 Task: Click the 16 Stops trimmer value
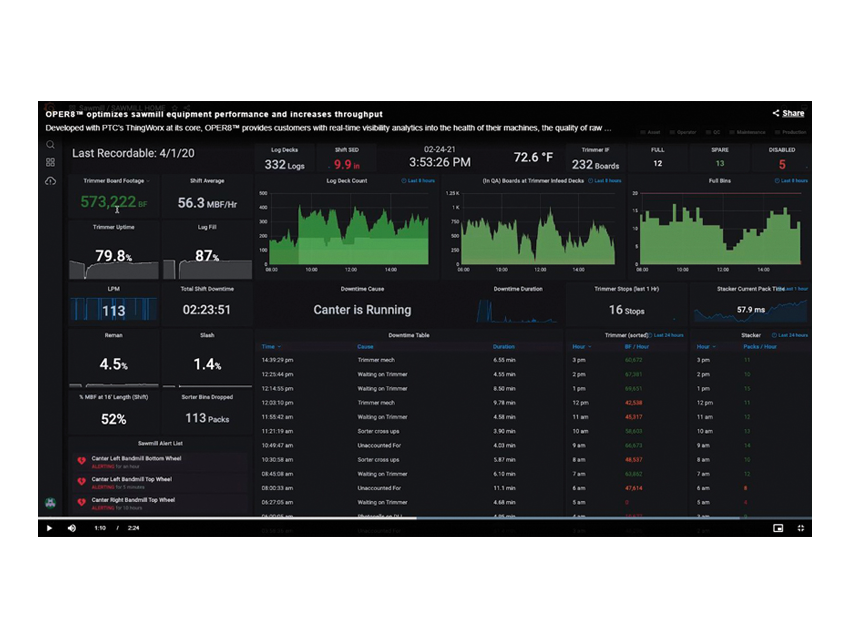coord(627,310)
